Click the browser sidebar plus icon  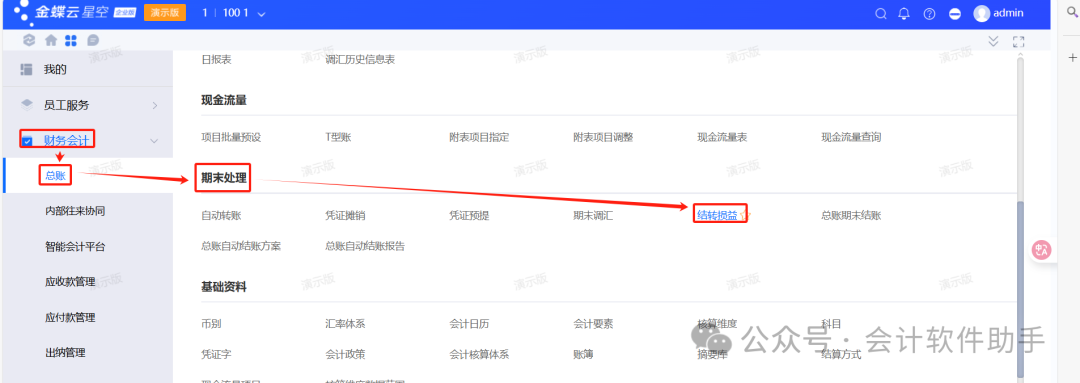[x=1072, y=57]
